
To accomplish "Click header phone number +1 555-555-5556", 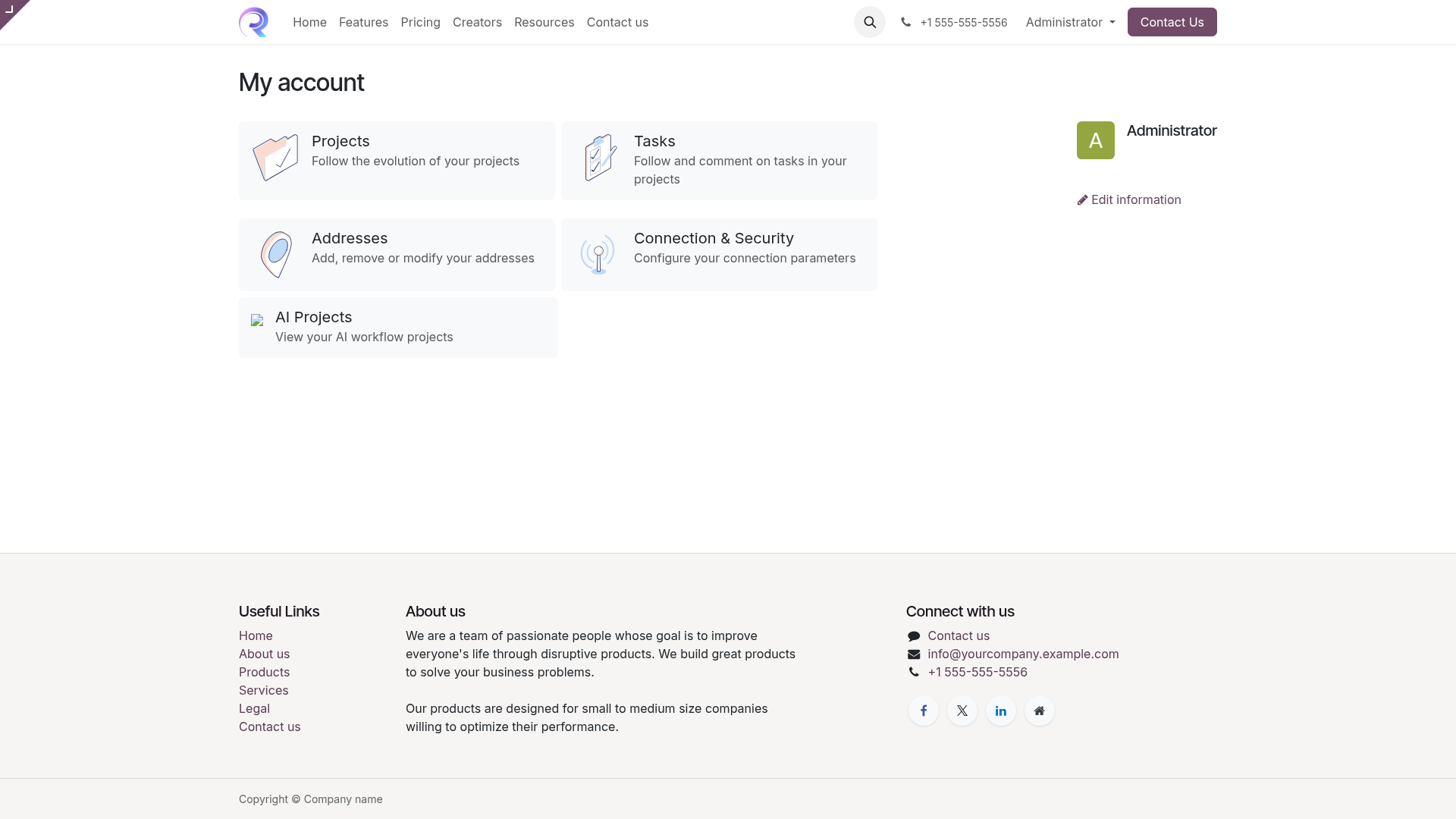I will click(963, 22).
